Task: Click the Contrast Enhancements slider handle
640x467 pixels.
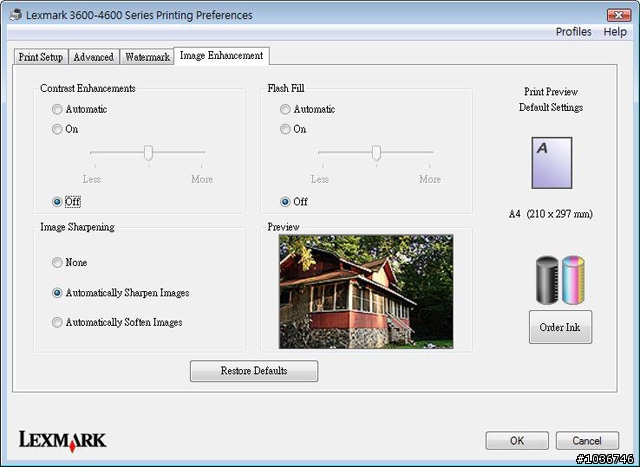Action: (148, 153)
